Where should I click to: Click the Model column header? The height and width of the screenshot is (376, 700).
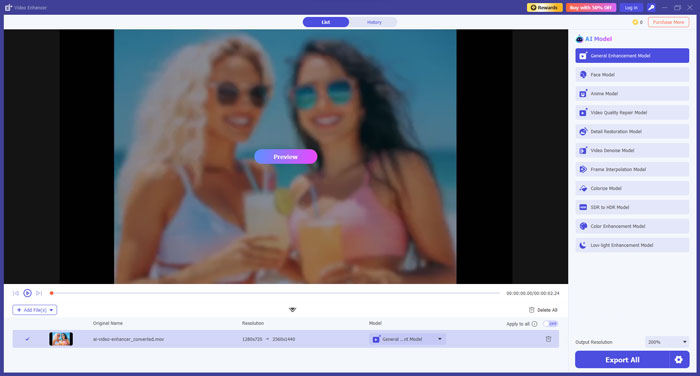coord(375,323)
